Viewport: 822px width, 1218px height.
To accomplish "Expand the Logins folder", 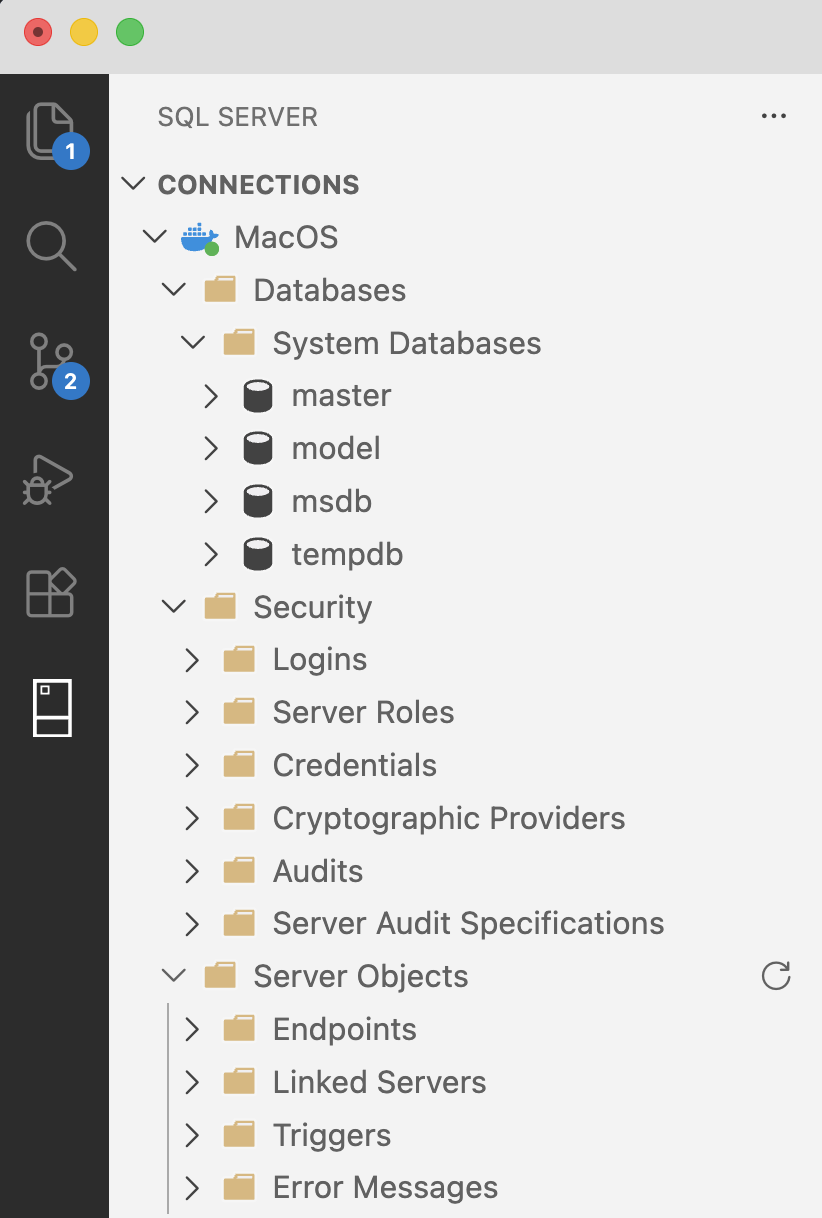I will point(192,659).
